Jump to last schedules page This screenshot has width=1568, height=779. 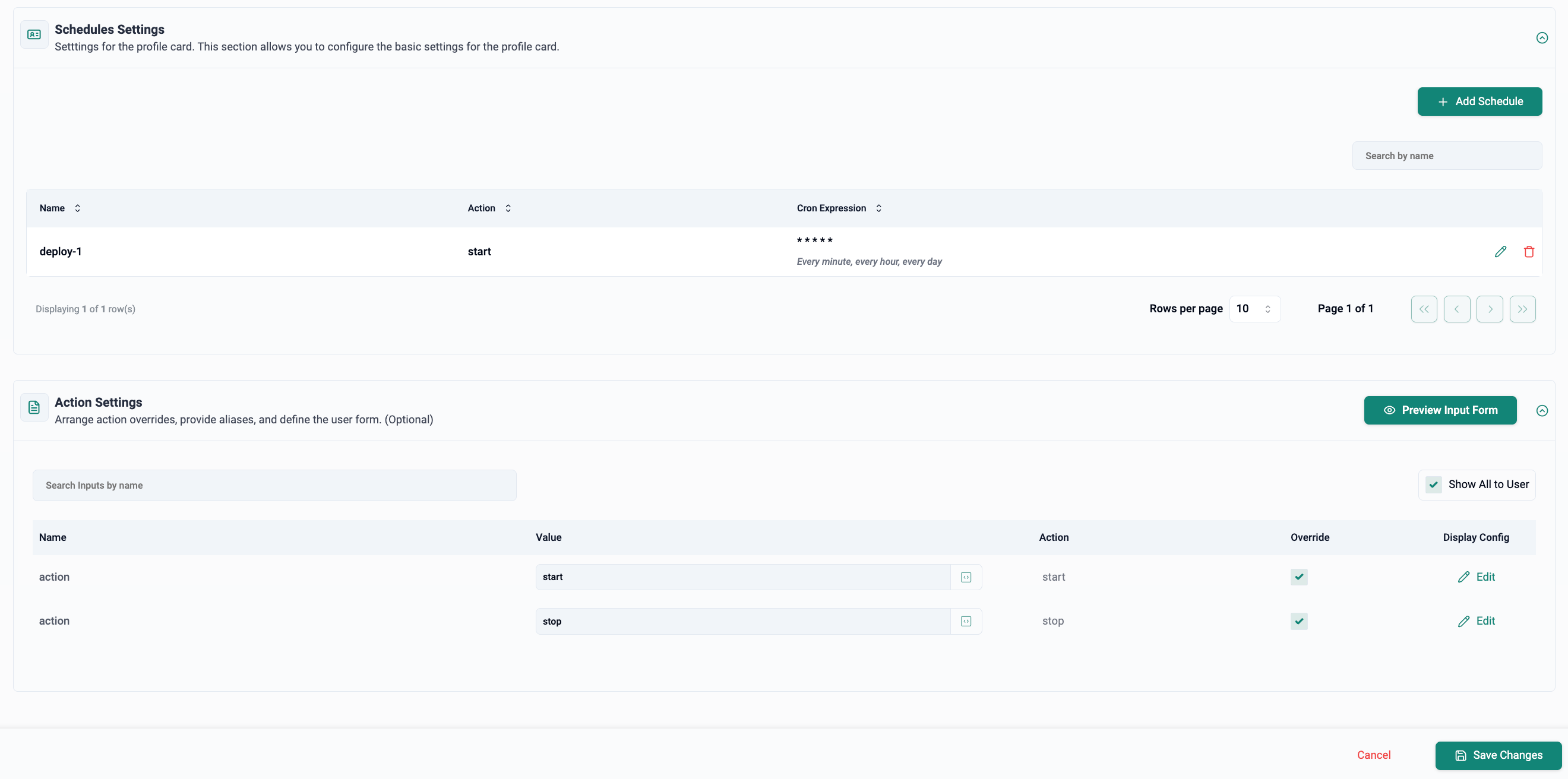(1522, 309)
